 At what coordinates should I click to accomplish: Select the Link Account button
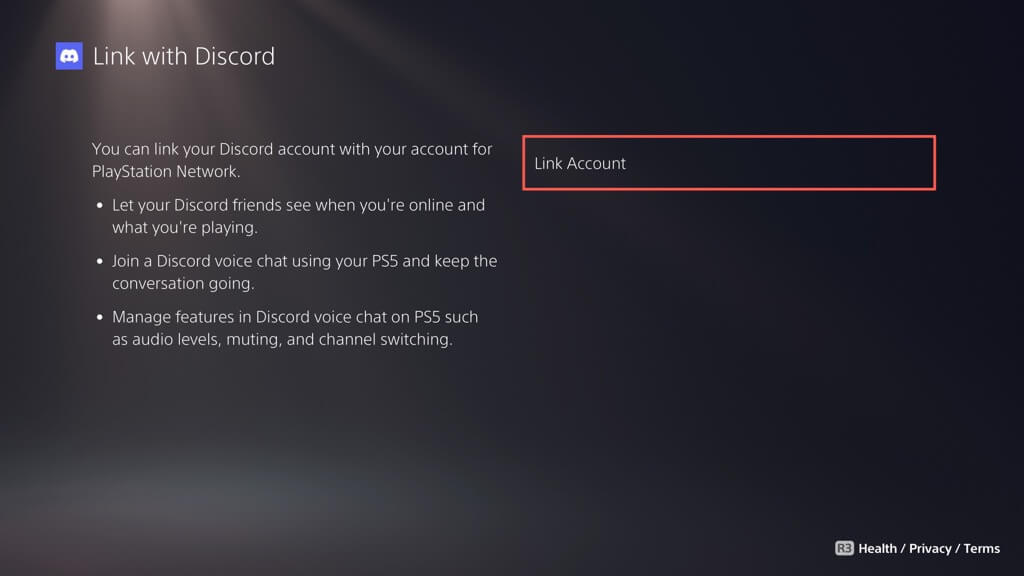click(728, 163)
